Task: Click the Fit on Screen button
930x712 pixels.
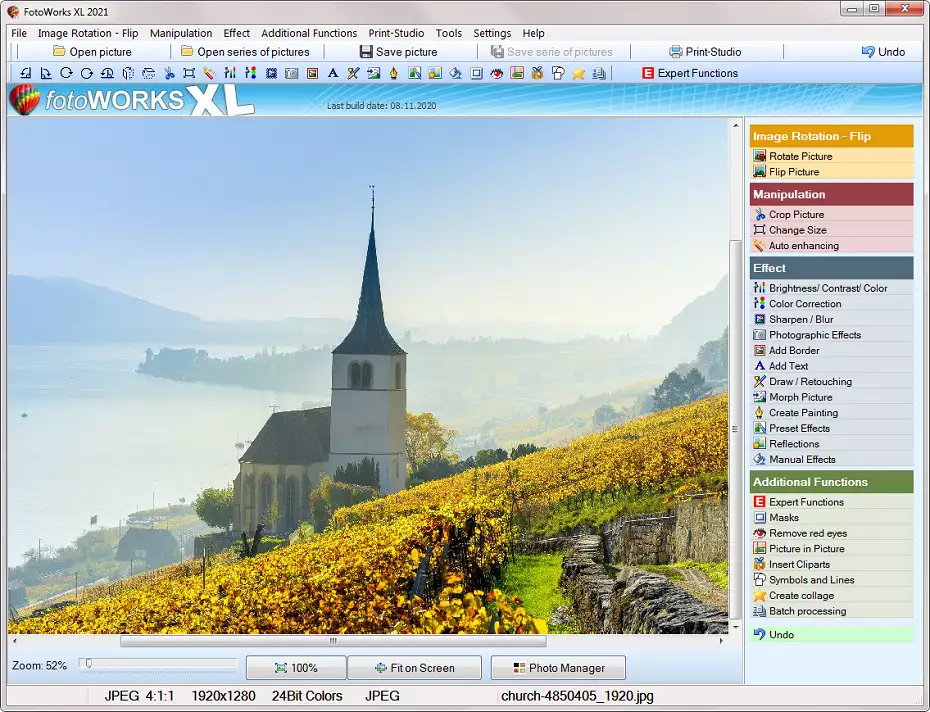Action: tap(415, 668)
